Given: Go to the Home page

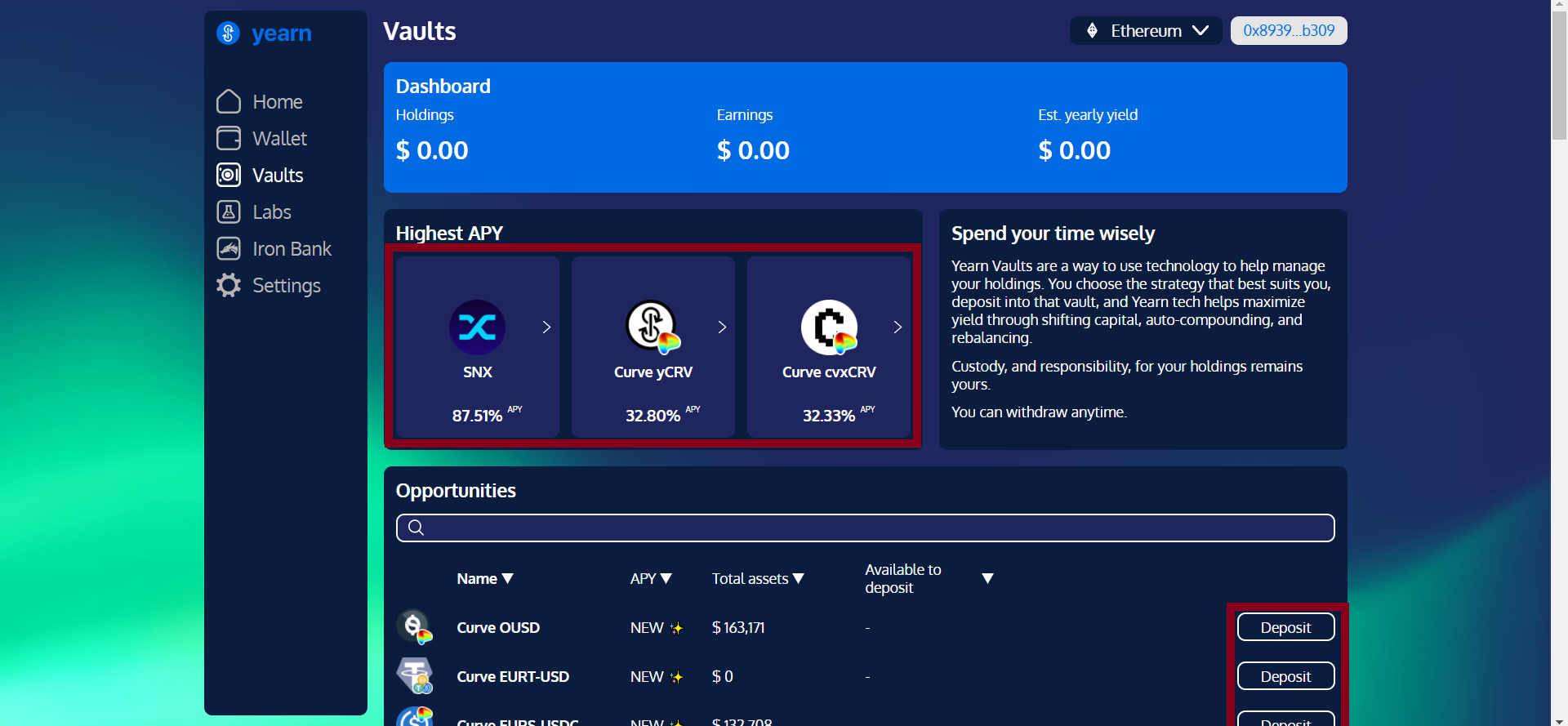Looking at the screenshot, I should point(278,101).
